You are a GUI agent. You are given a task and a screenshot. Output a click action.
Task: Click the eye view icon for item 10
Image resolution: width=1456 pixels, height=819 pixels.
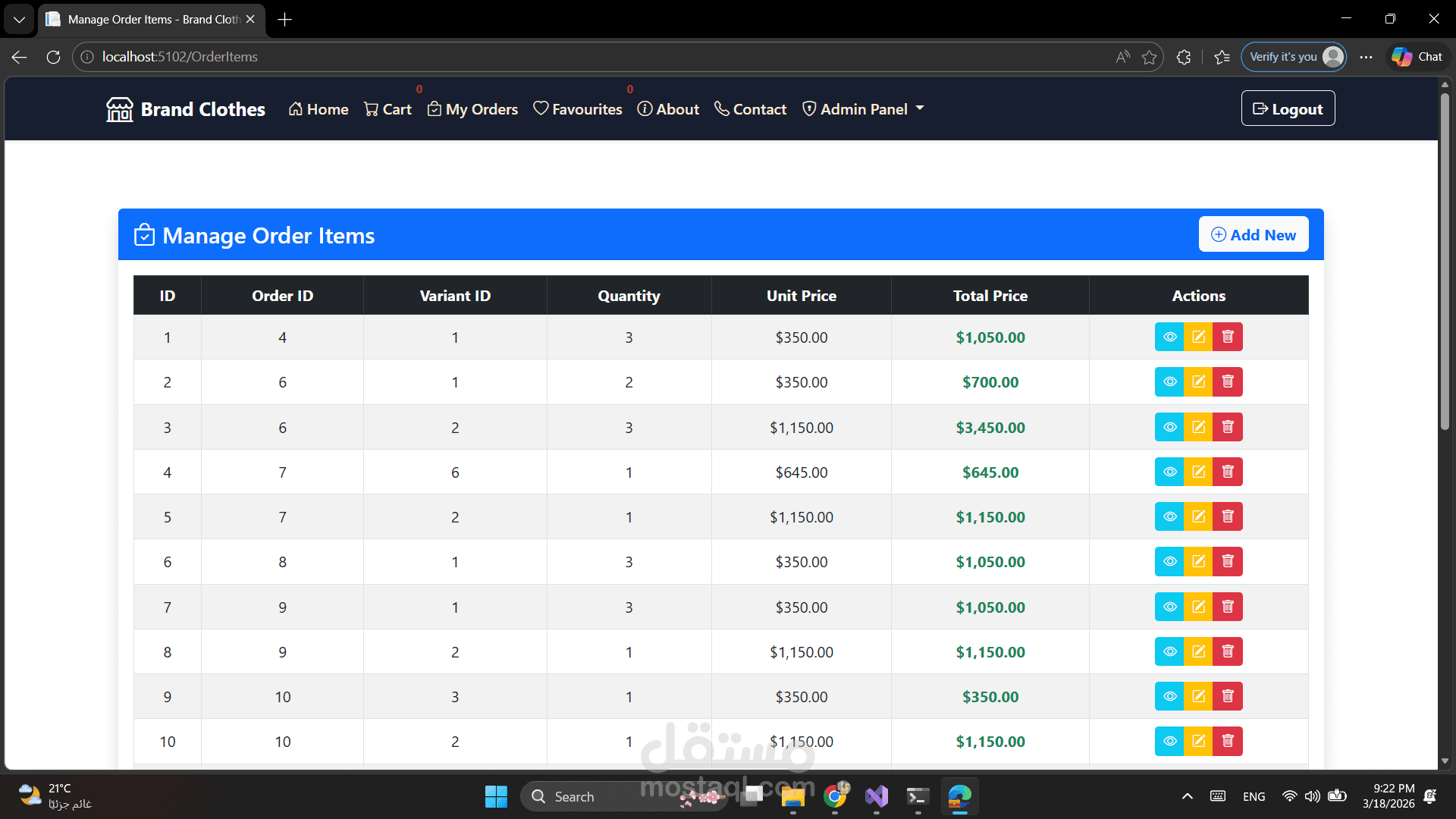click(1169, 741)
